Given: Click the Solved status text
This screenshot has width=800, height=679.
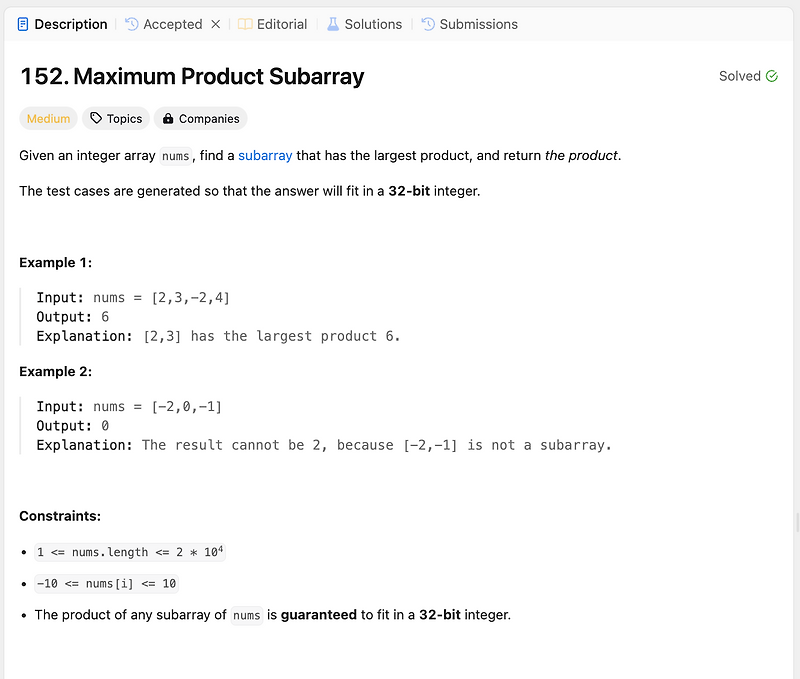Looking at the screenshot, I should pos(738,76).
